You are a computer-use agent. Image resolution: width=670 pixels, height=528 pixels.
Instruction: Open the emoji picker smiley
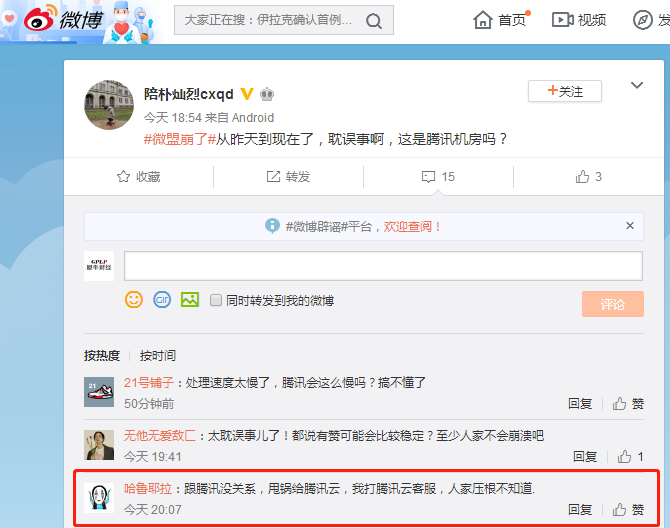coord(134,299)
